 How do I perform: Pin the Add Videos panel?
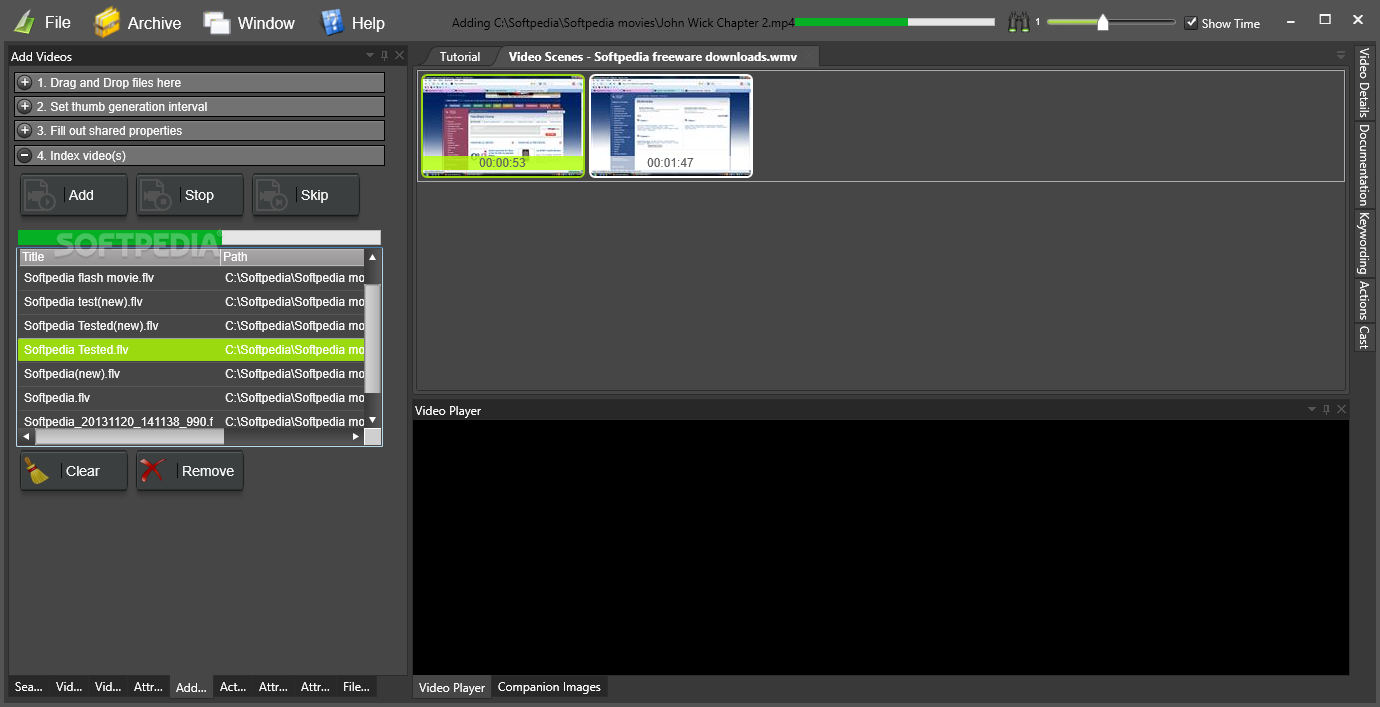(384, 56)
